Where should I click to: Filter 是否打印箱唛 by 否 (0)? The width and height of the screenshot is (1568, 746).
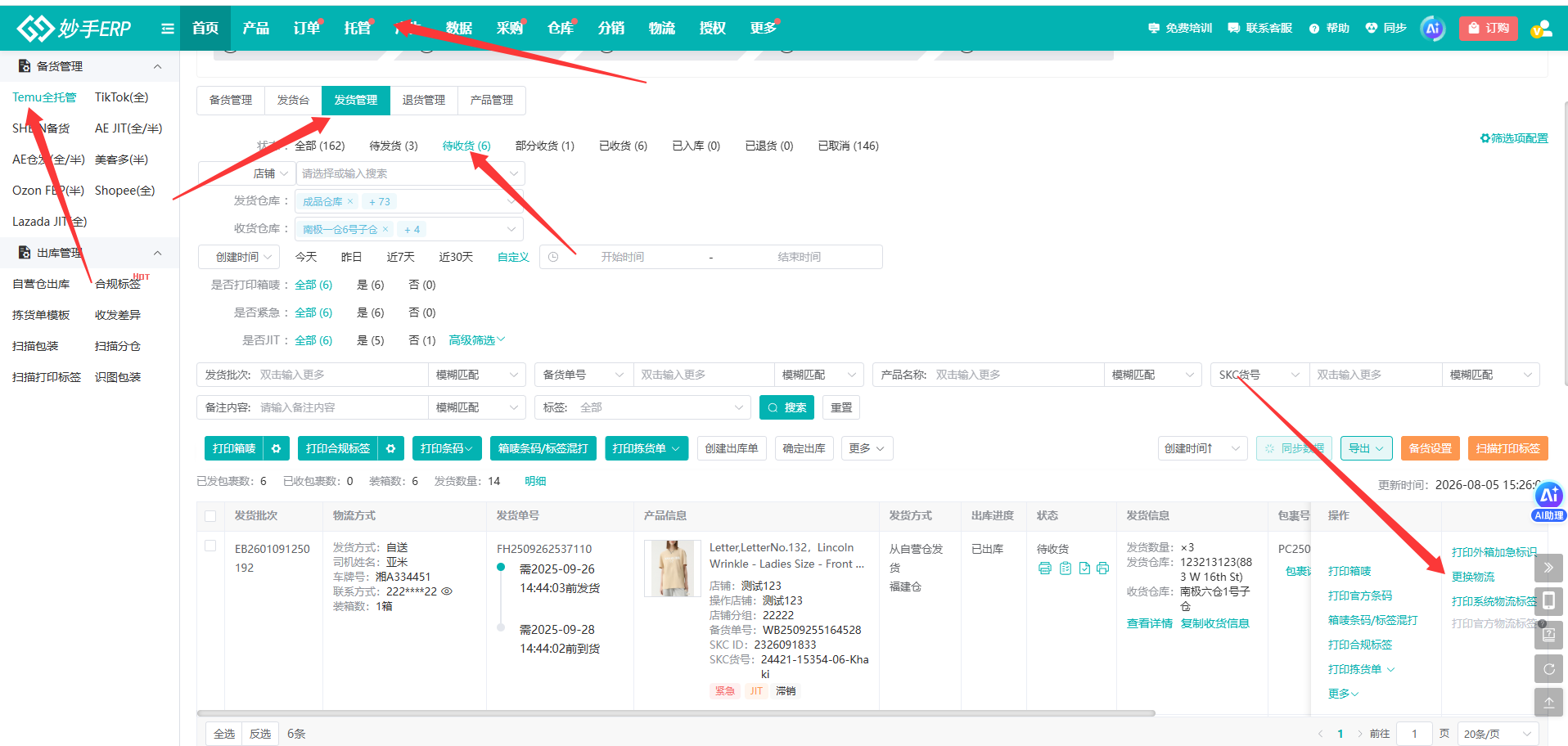(422, 285)
